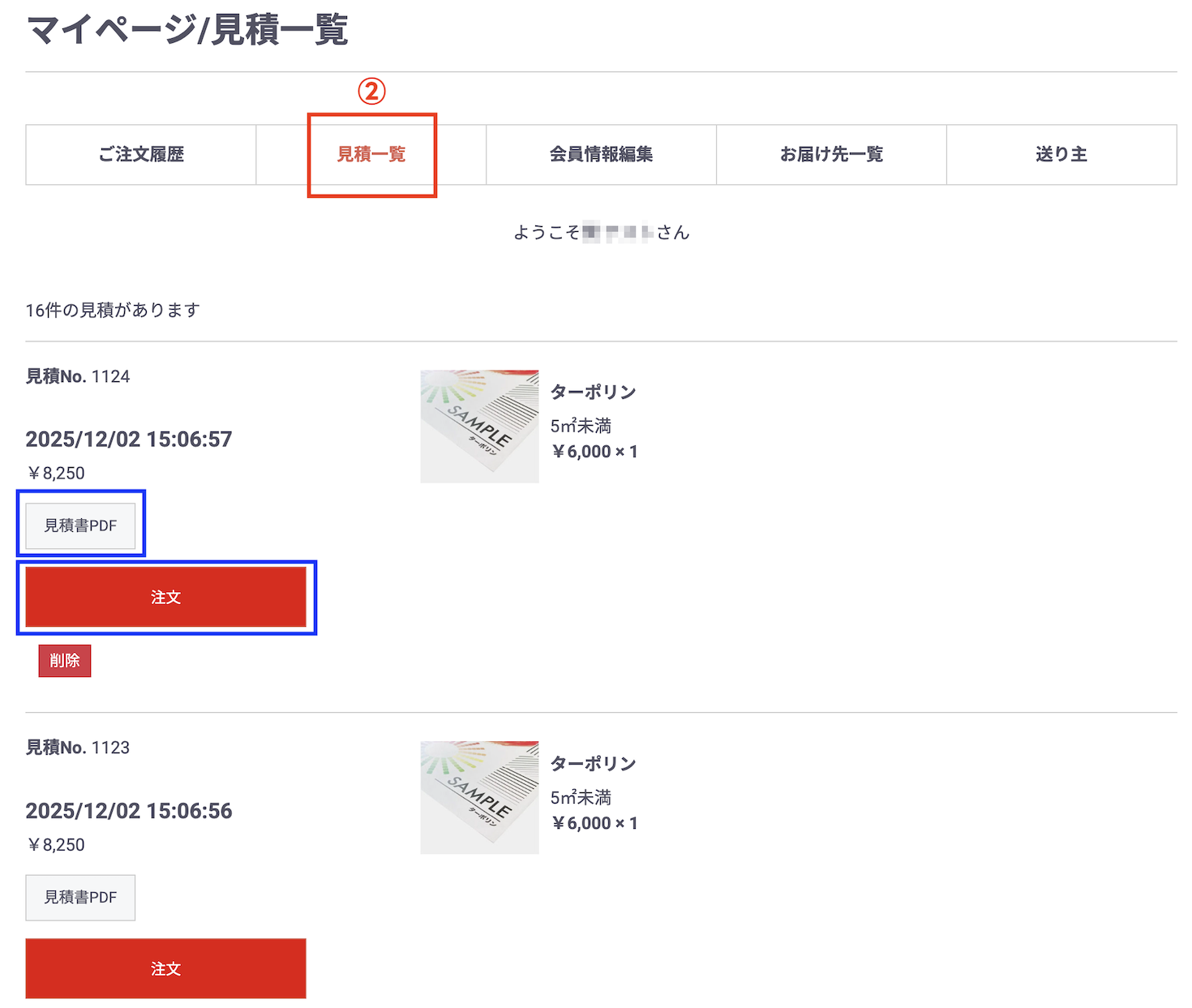Click the マイページ/見積一覧 page heading
1192x1008 pixels.
[187, 31]
